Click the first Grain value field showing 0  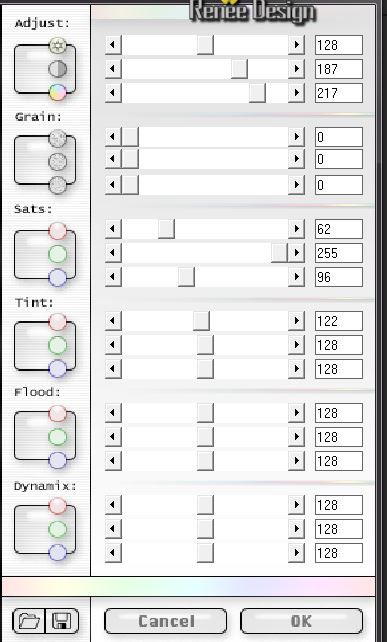point(339,137)
